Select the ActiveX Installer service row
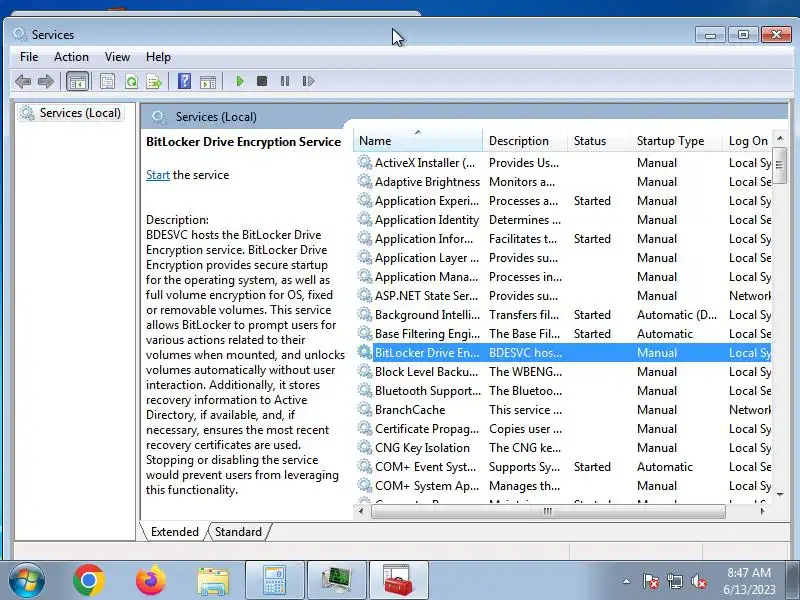 (x=563, y=163)
